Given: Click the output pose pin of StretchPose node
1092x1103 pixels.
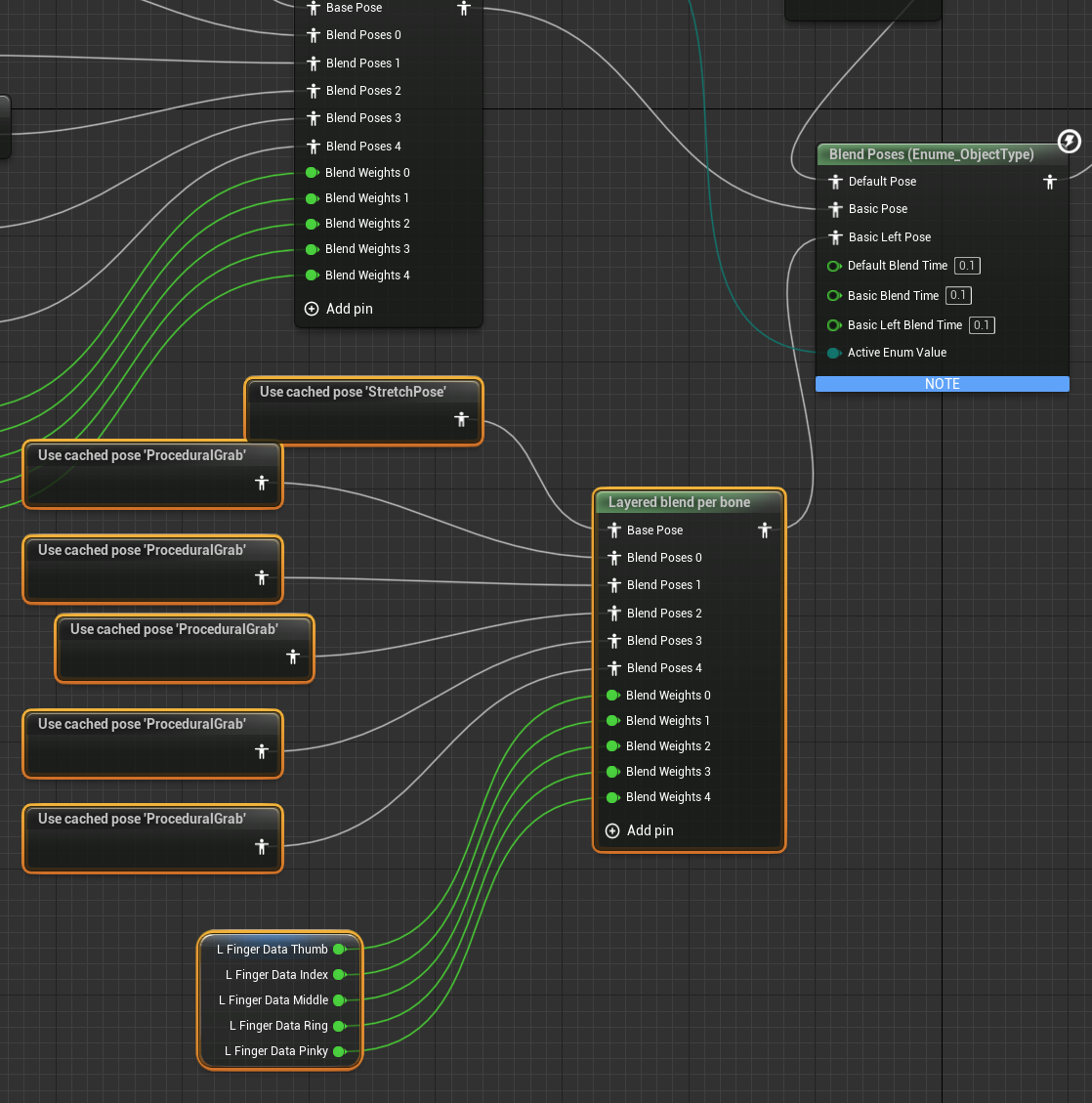Looking at the screenshot, I should (x=461, y=419).
